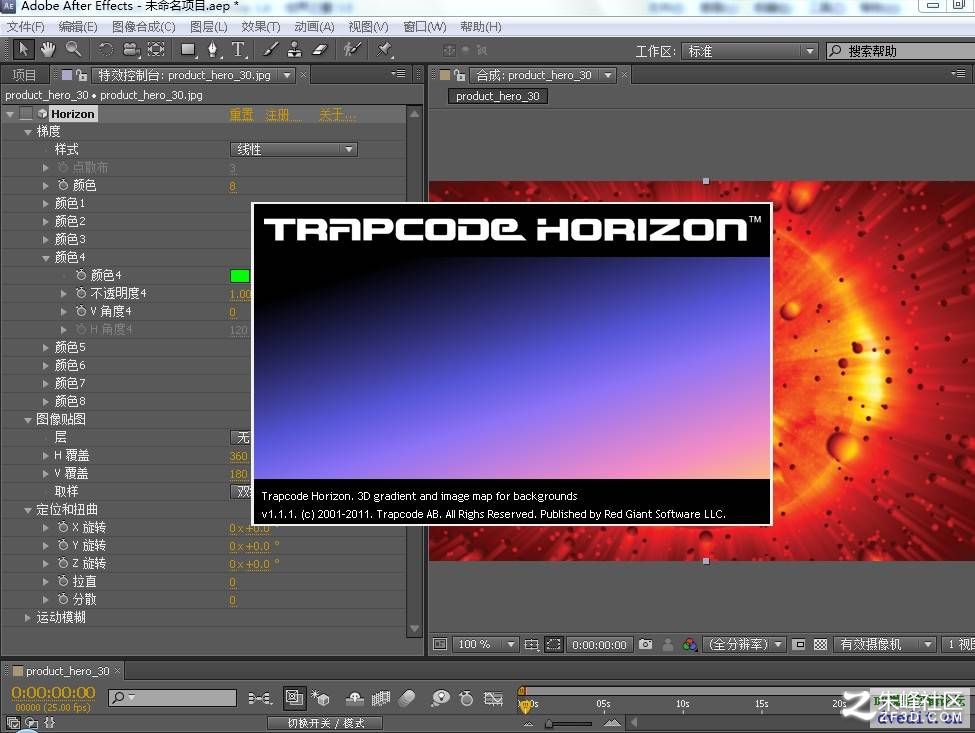Screen dimensions: 975x733
Task: Show channel and color management settings
Action: 690,644
